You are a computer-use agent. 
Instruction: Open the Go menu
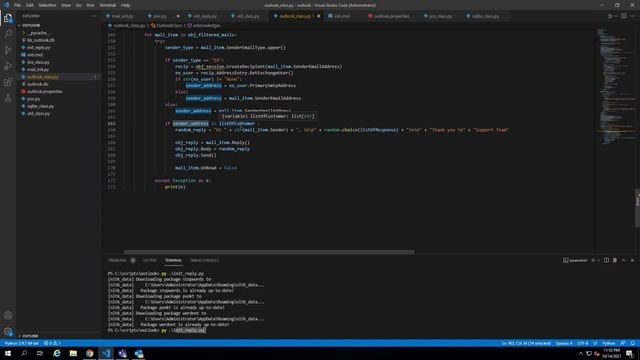click(79, 5)
